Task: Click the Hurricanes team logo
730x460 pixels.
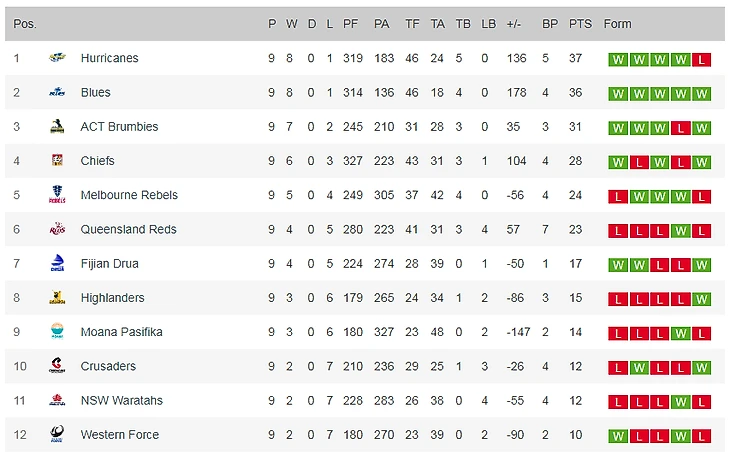Action: pos(57,58)
